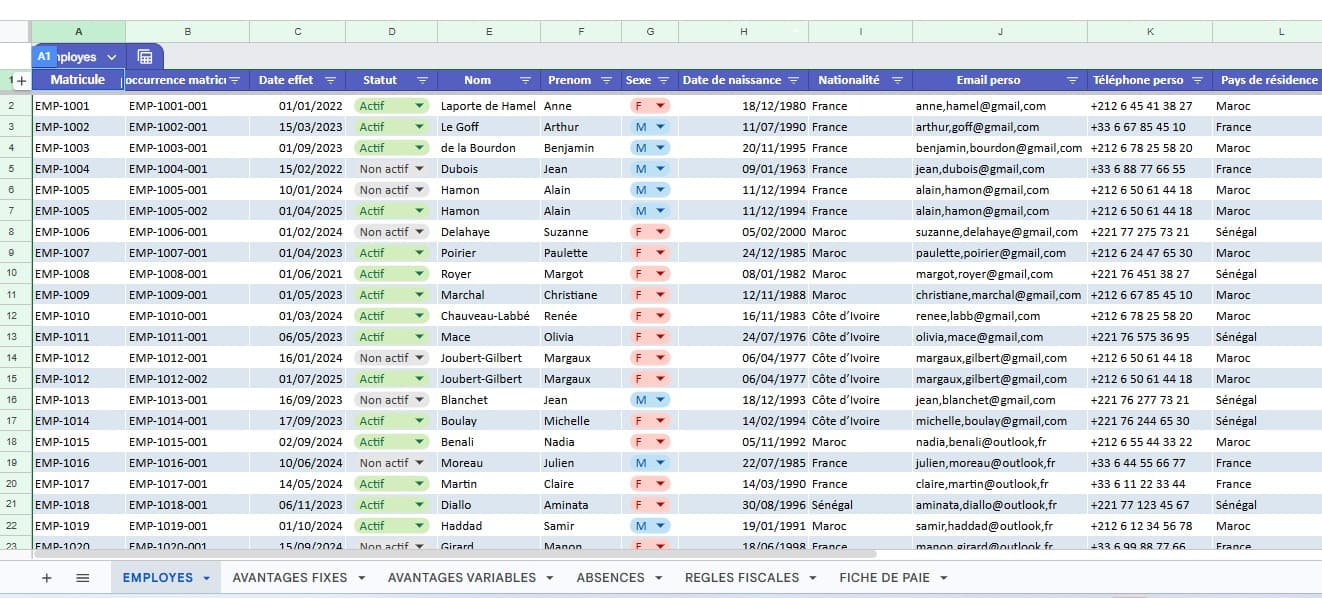This screenshot has height=598, width=1322.
Task: Select Sénégal nationality cell for Diallo
Action: click(x=860, y=505)
